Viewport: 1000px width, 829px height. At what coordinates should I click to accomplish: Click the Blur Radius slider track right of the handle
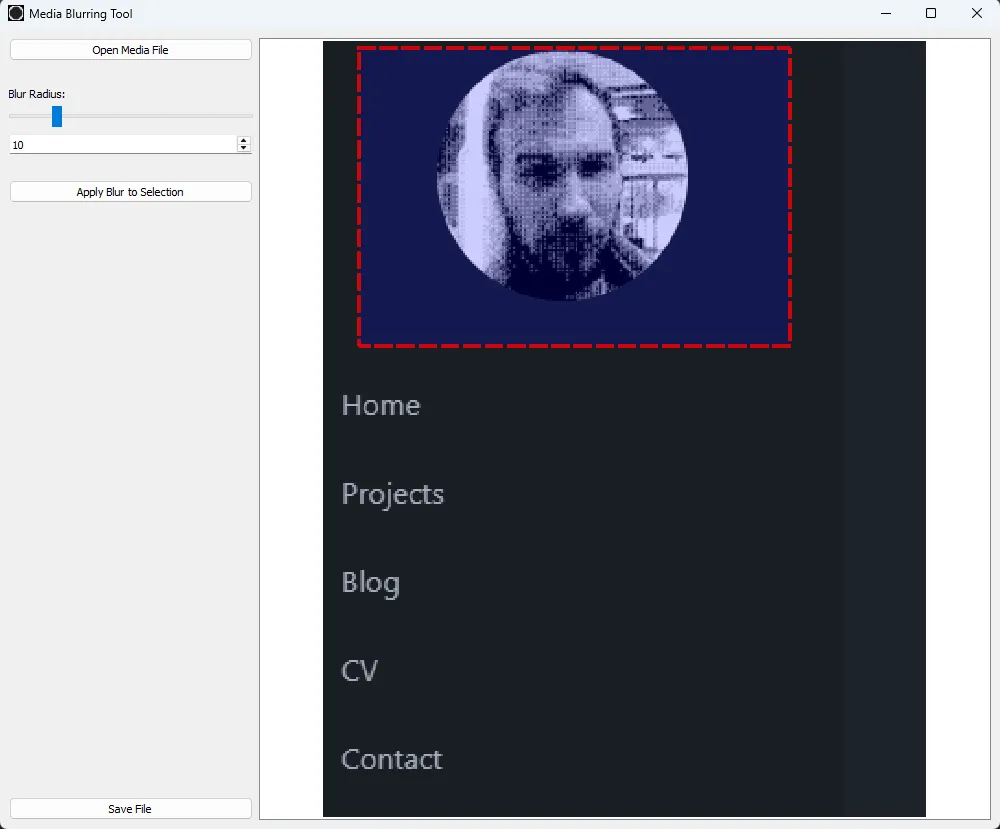158,116
